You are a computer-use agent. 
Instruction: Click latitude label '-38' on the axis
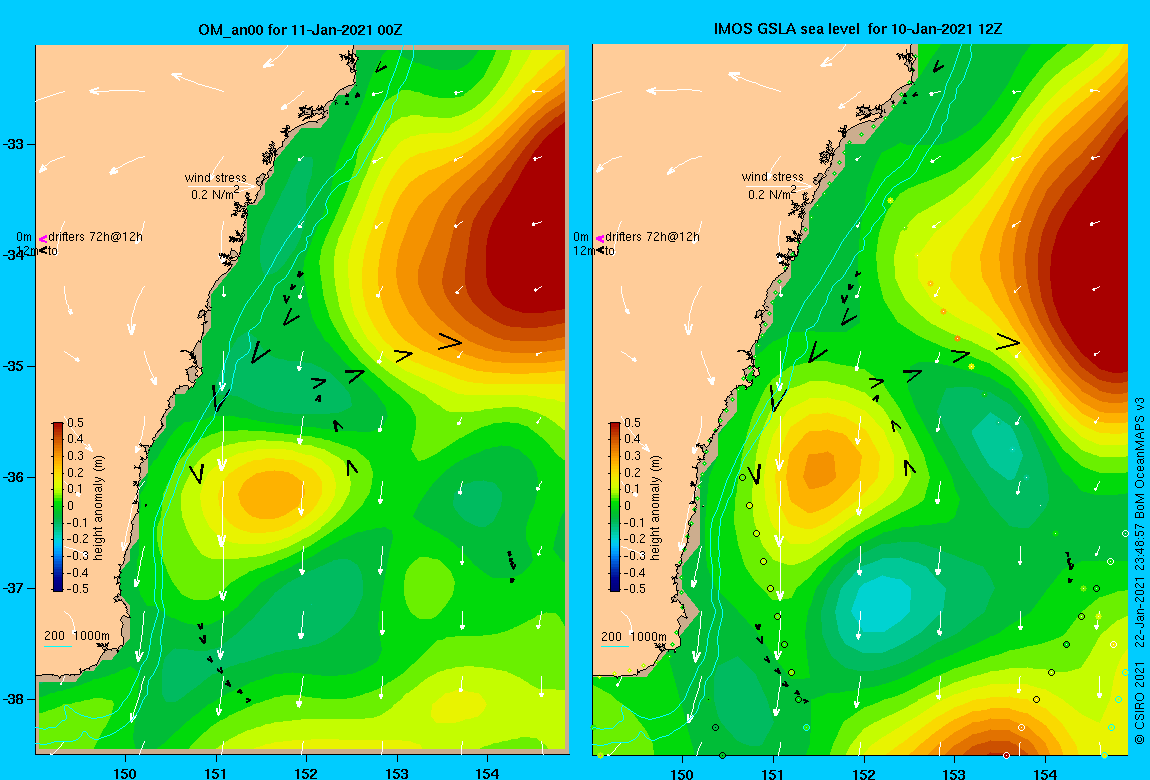tap(14, 699)
